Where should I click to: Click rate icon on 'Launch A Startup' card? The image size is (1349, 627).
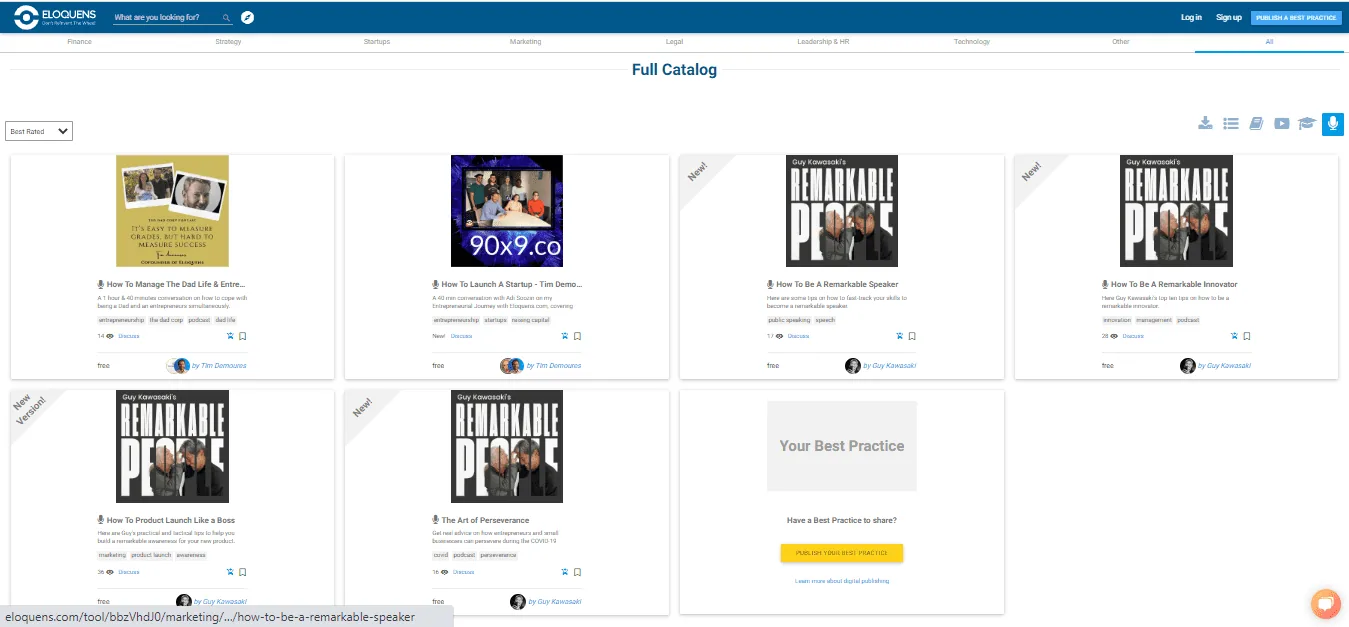(x=564, y=336)
